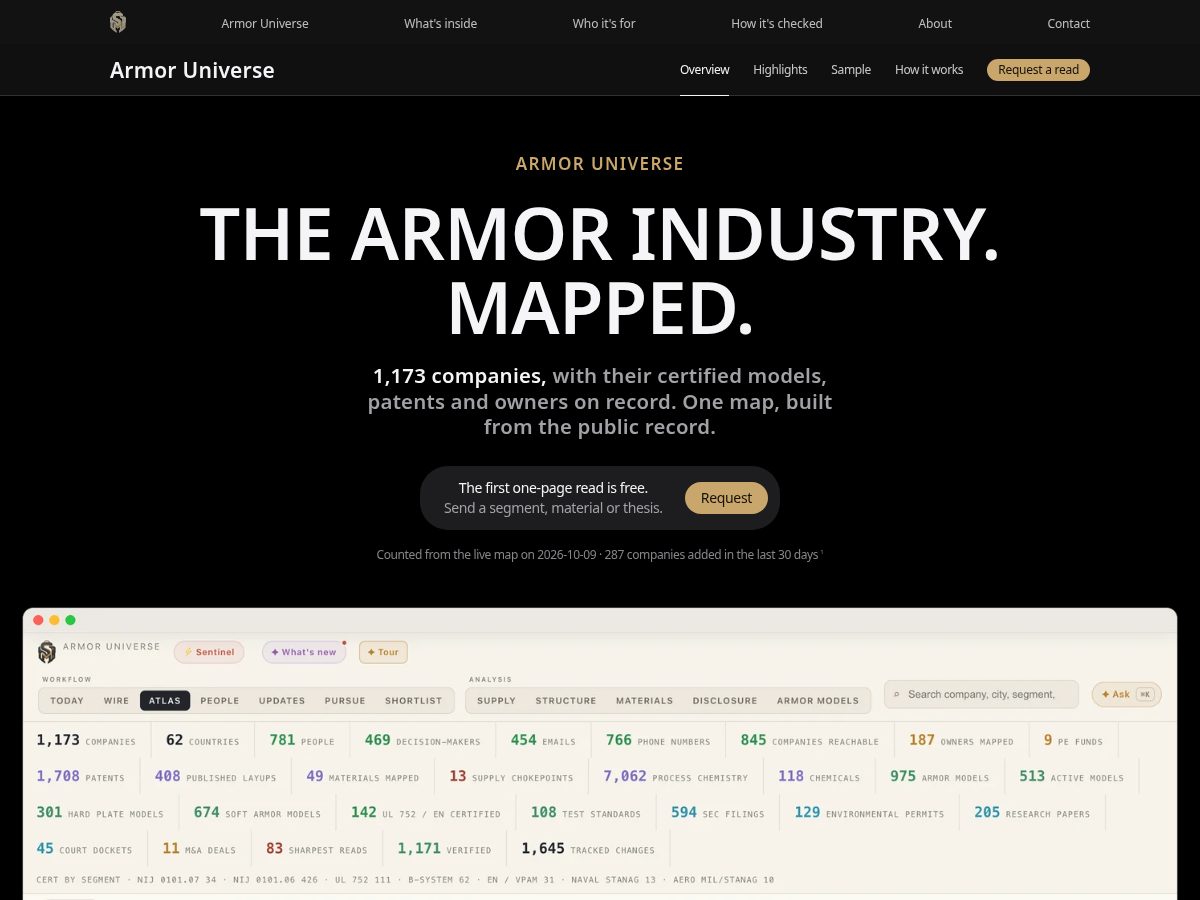1200x900 pixels.
Task: Click the Ask button
Action: pos(1126,694)
